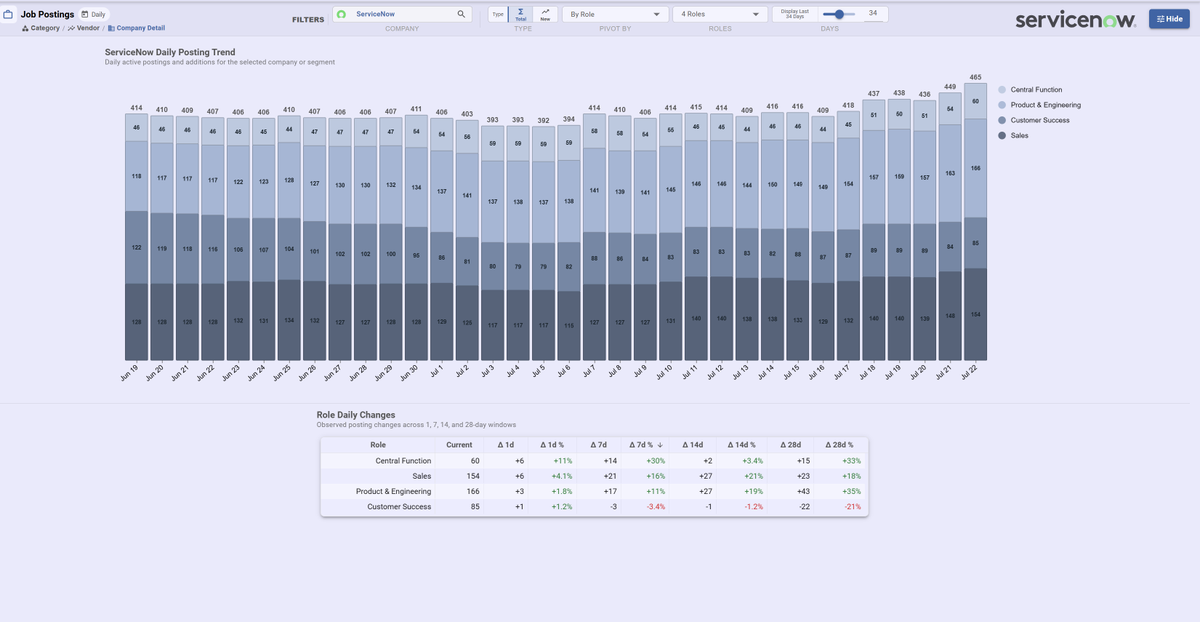The image size is (1200, 622).
Task: Click the Hide filters button
Action: (x=1169, y=19)
